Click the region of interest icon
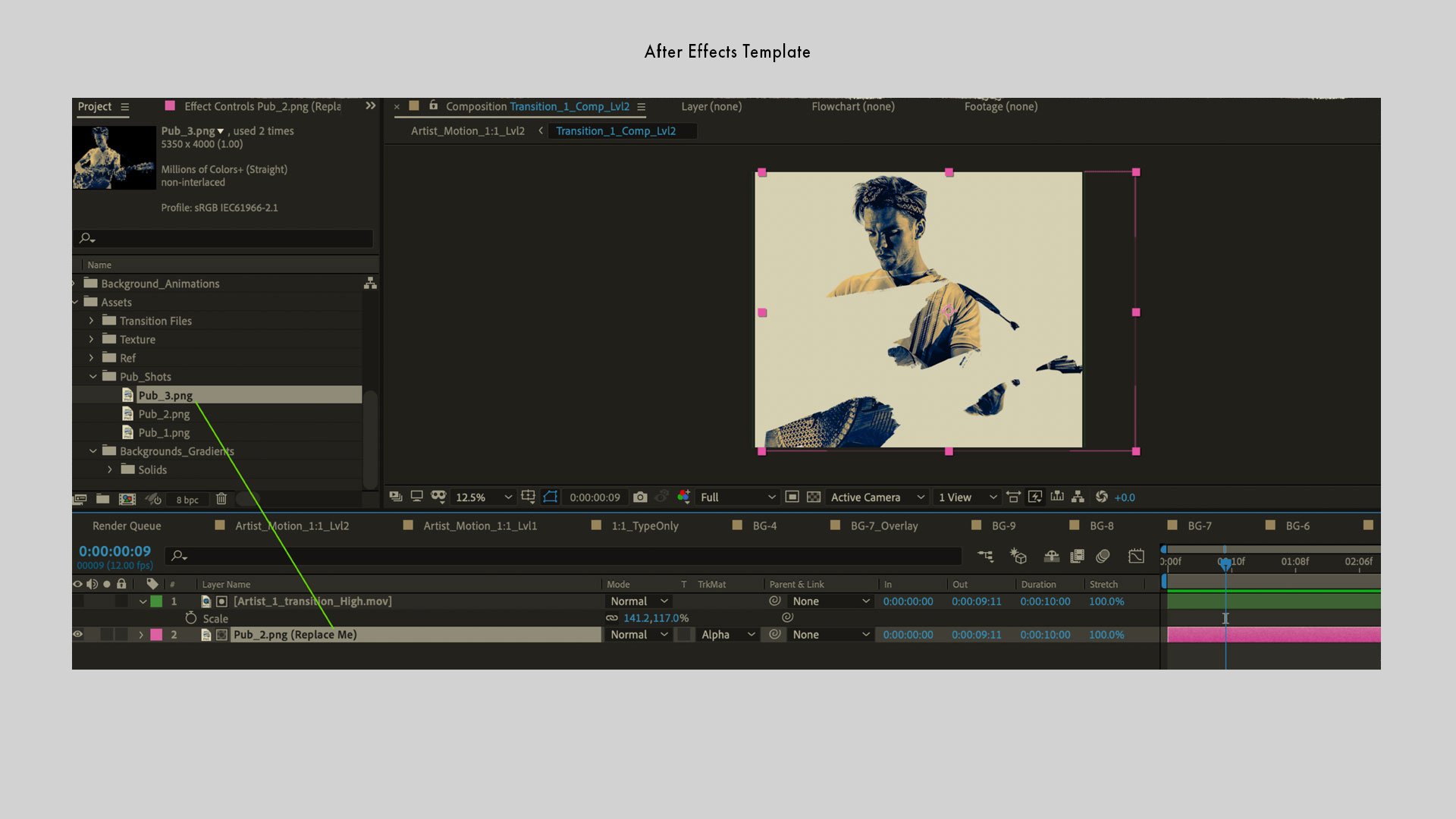 tap(792, 497)
